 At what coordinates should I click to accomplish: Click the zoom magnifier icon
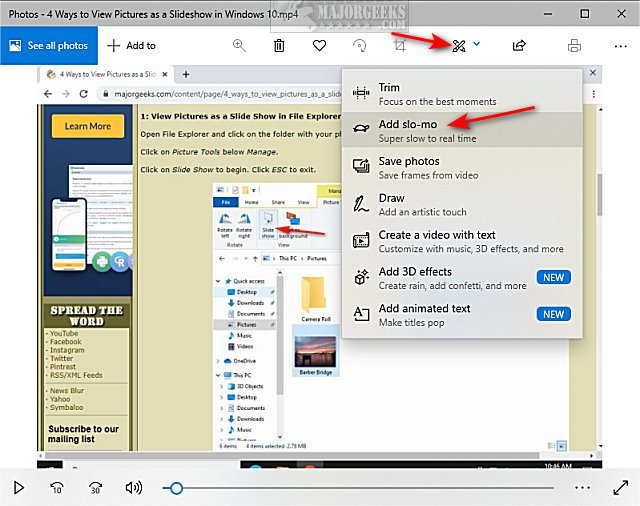tap(239, 45)
